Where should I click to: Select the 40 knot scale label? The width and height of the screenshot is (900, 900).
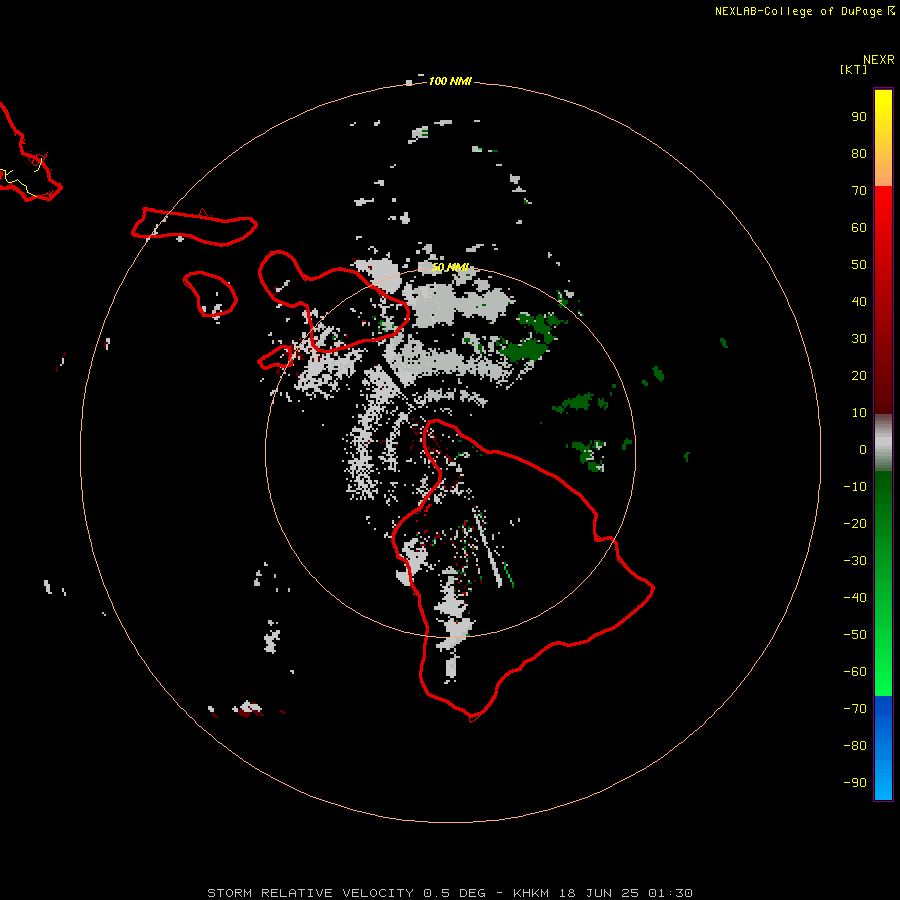click(859, 302)
